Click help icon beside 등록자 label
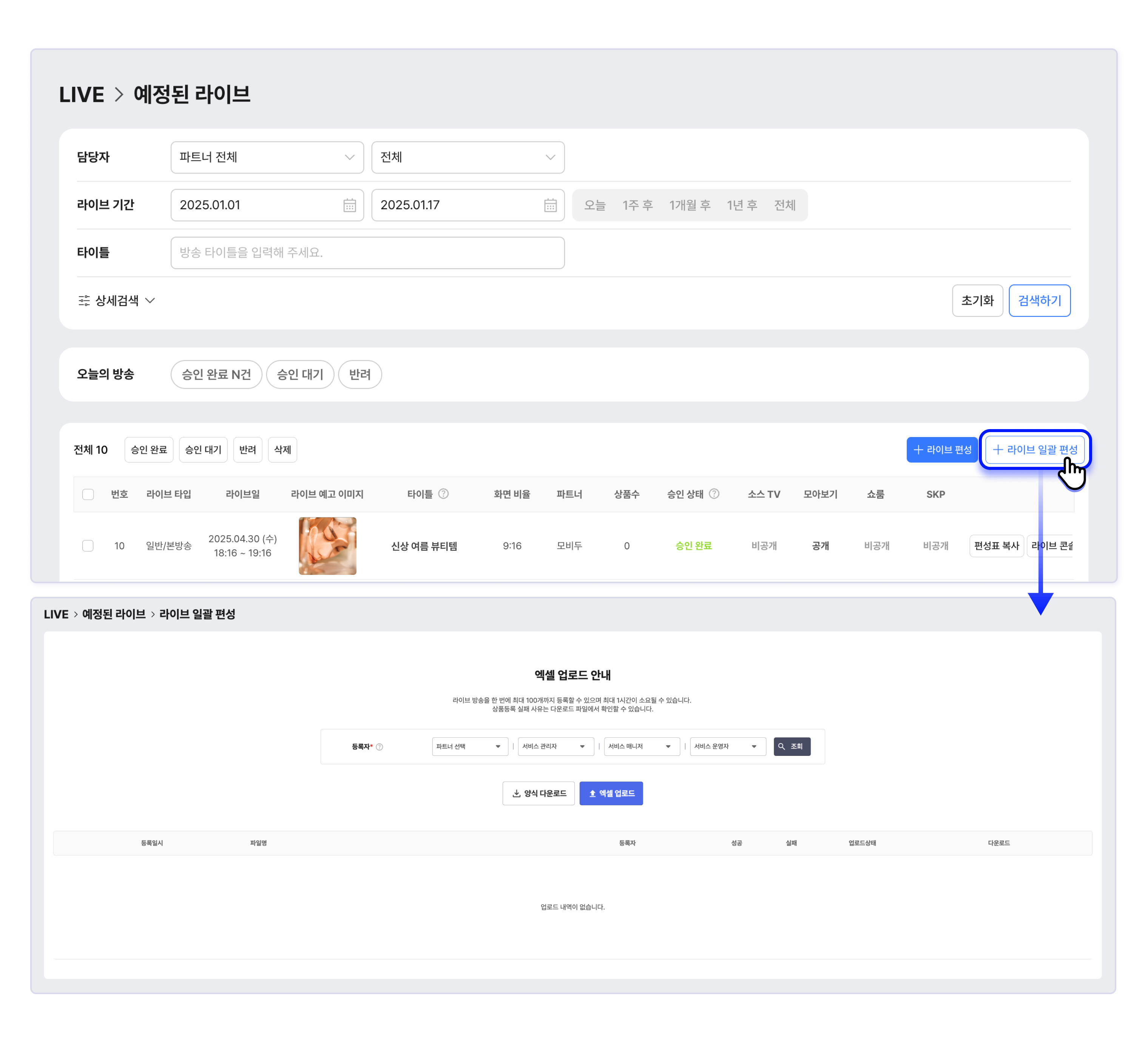The width and height of the screenshot is (1148, 1041). pos(380,747)
